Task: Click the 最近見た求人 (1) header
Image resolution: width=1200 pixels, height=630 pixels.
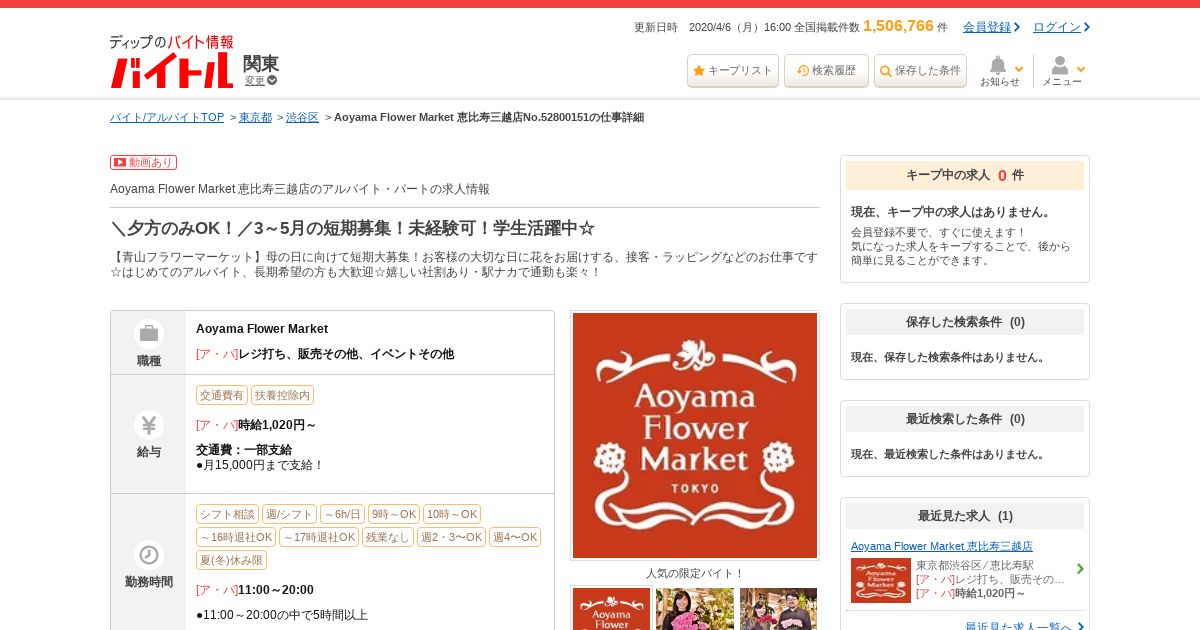Action: (x=965, y=516)
